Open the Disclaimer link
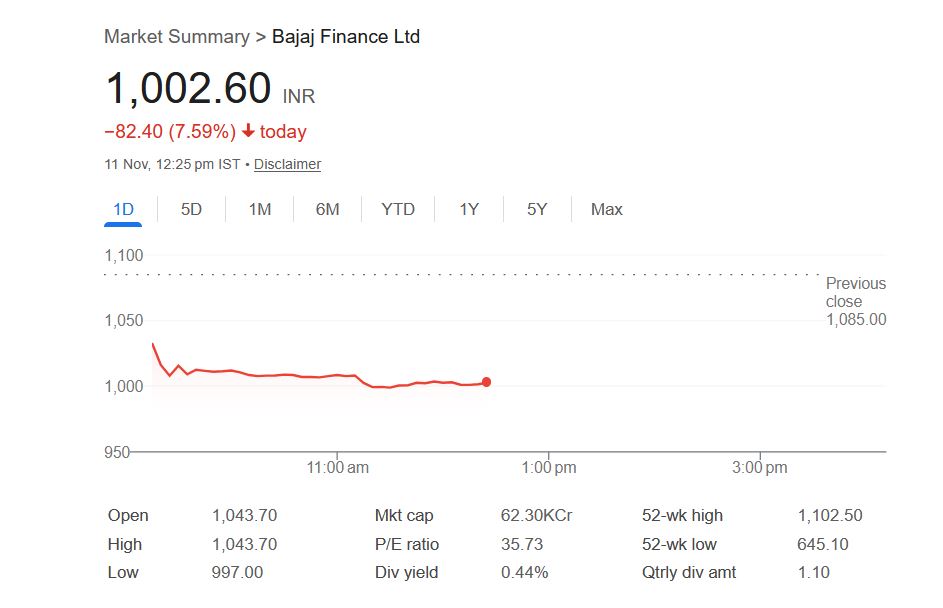 [287, 164]
